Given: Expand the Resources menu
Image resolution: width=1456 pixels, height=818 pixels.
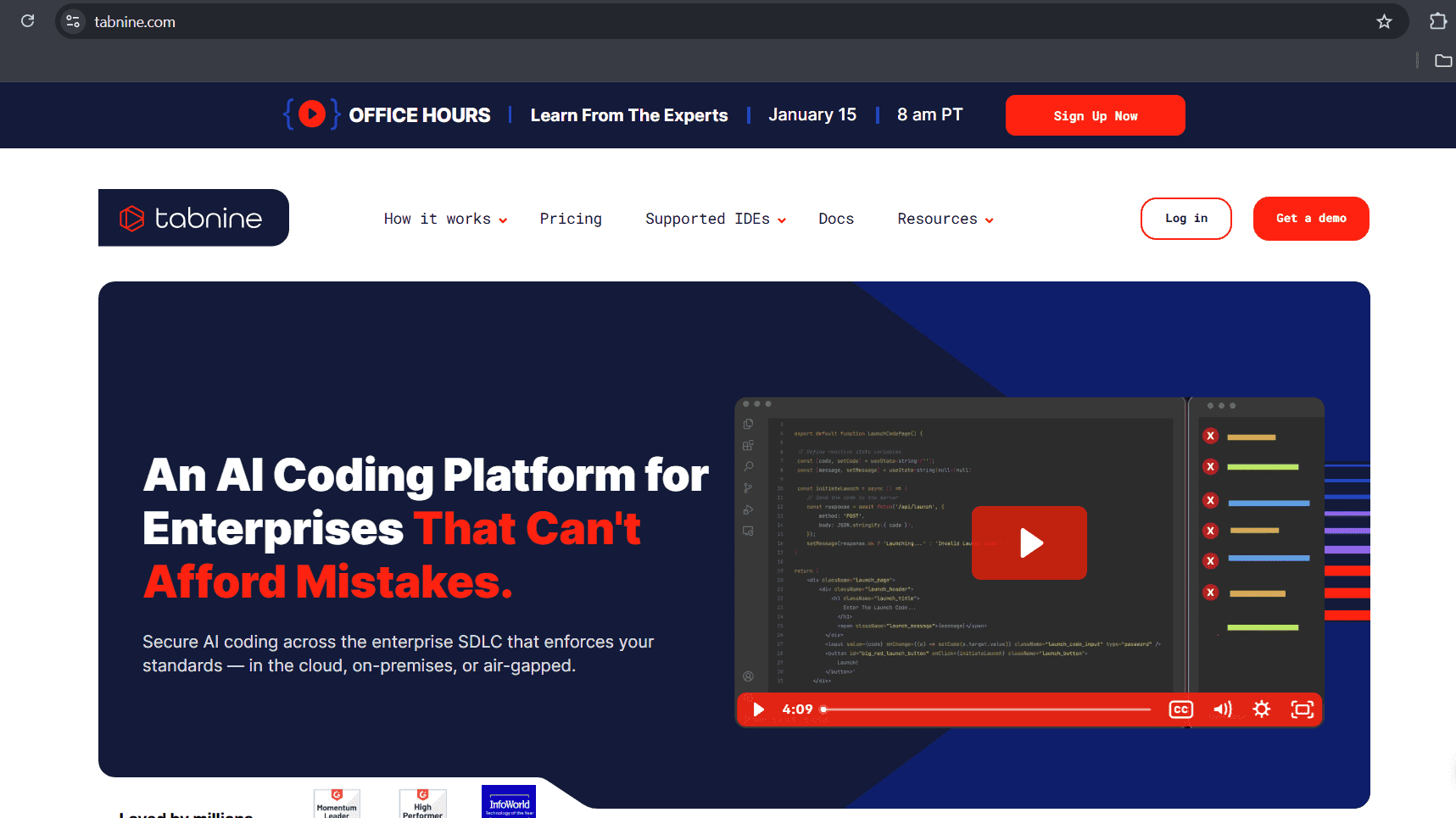Looking at the screenshot, I should pyautogui.click(x=946, y=219).
